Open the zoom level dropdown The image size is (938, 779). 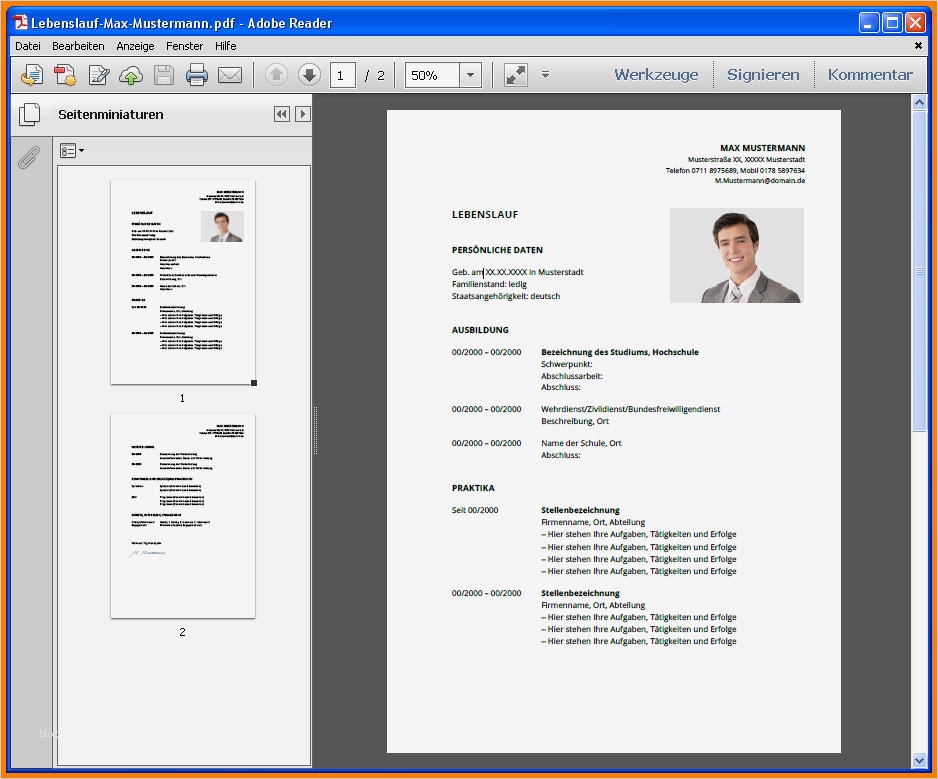(x=469, y=74)
